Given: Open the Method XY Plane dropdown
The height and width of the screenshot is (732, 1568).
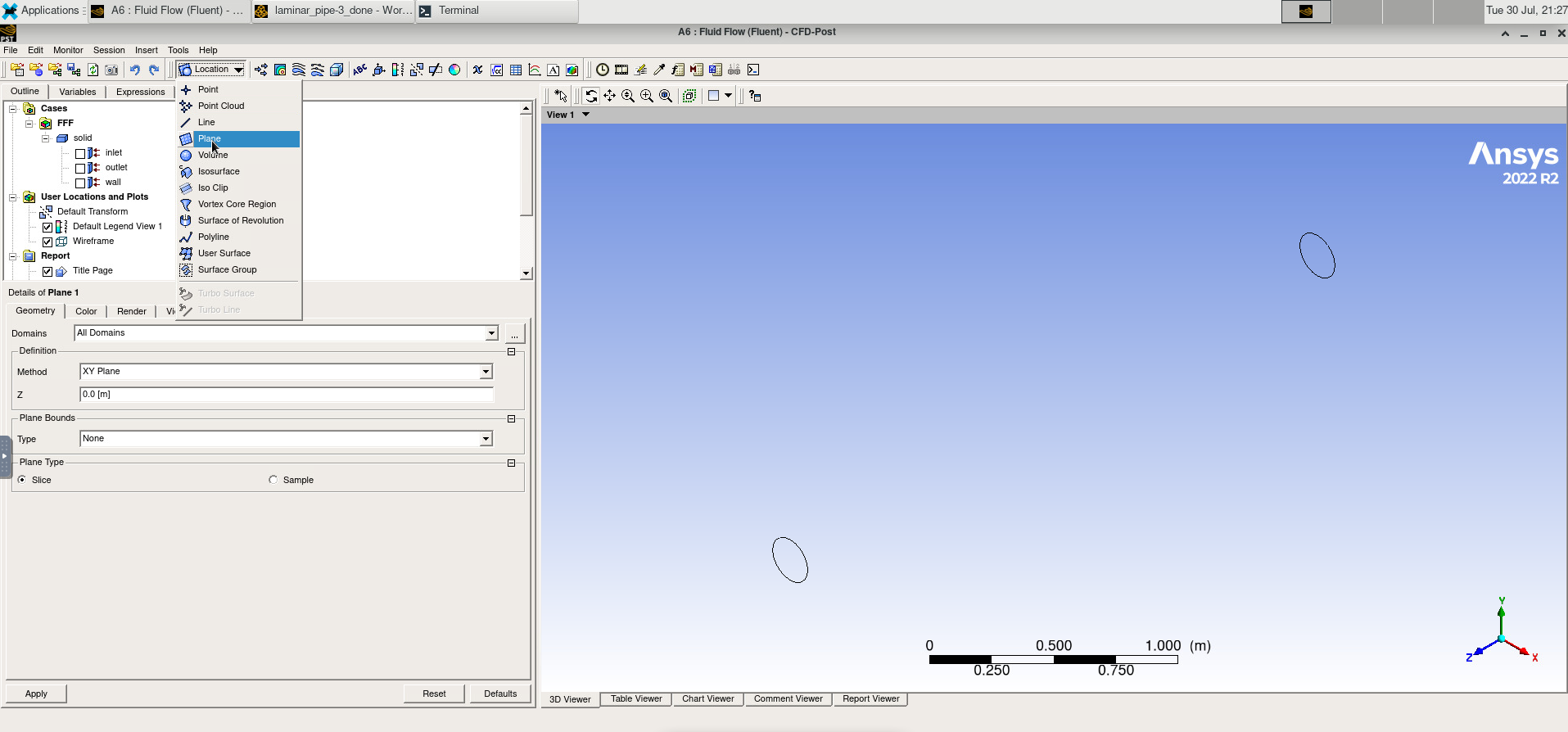Looking at the screenshot, I should pos(486,372).
